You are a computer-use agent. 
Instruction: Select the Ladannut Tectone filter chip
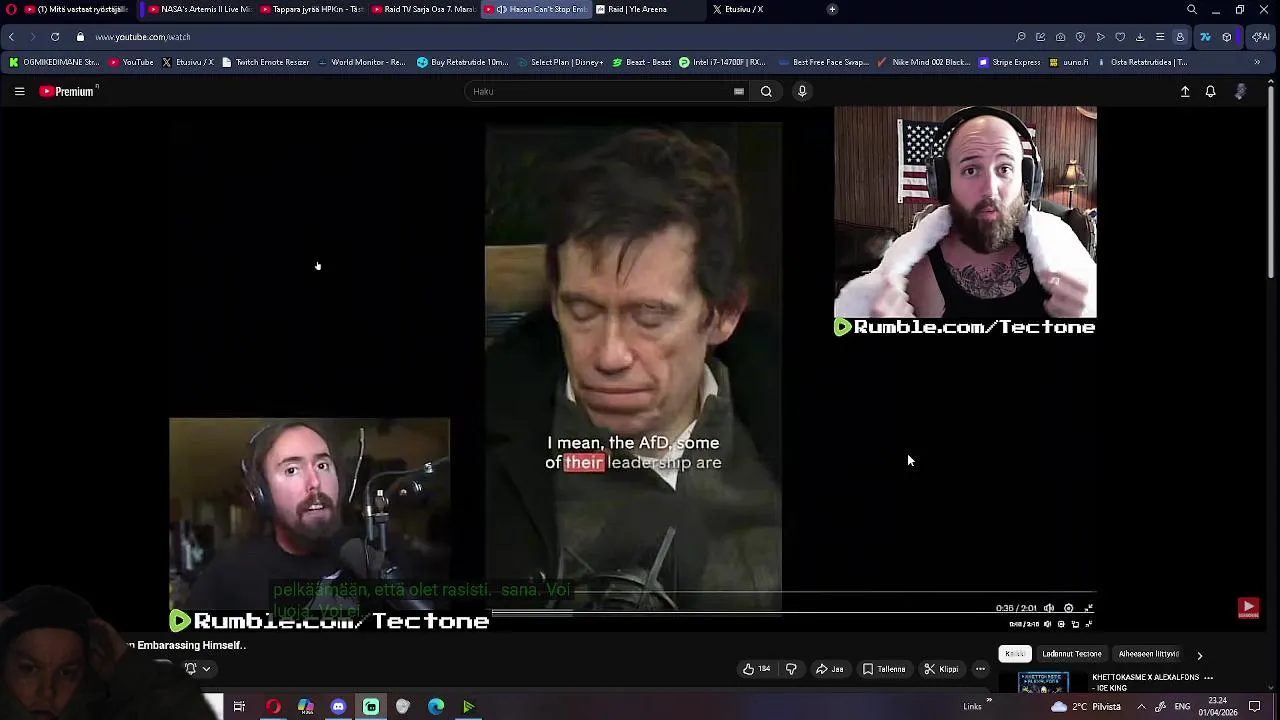[x=1071, y=654]
